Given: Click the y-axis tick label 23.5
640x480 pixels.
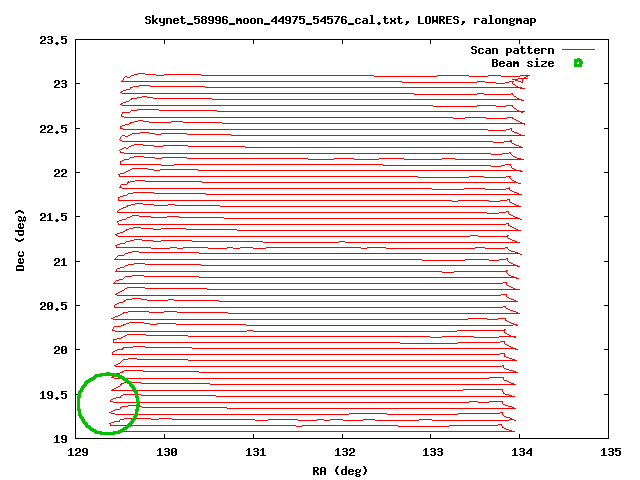Looking at the screenshot, I should (x=53, y=40).
